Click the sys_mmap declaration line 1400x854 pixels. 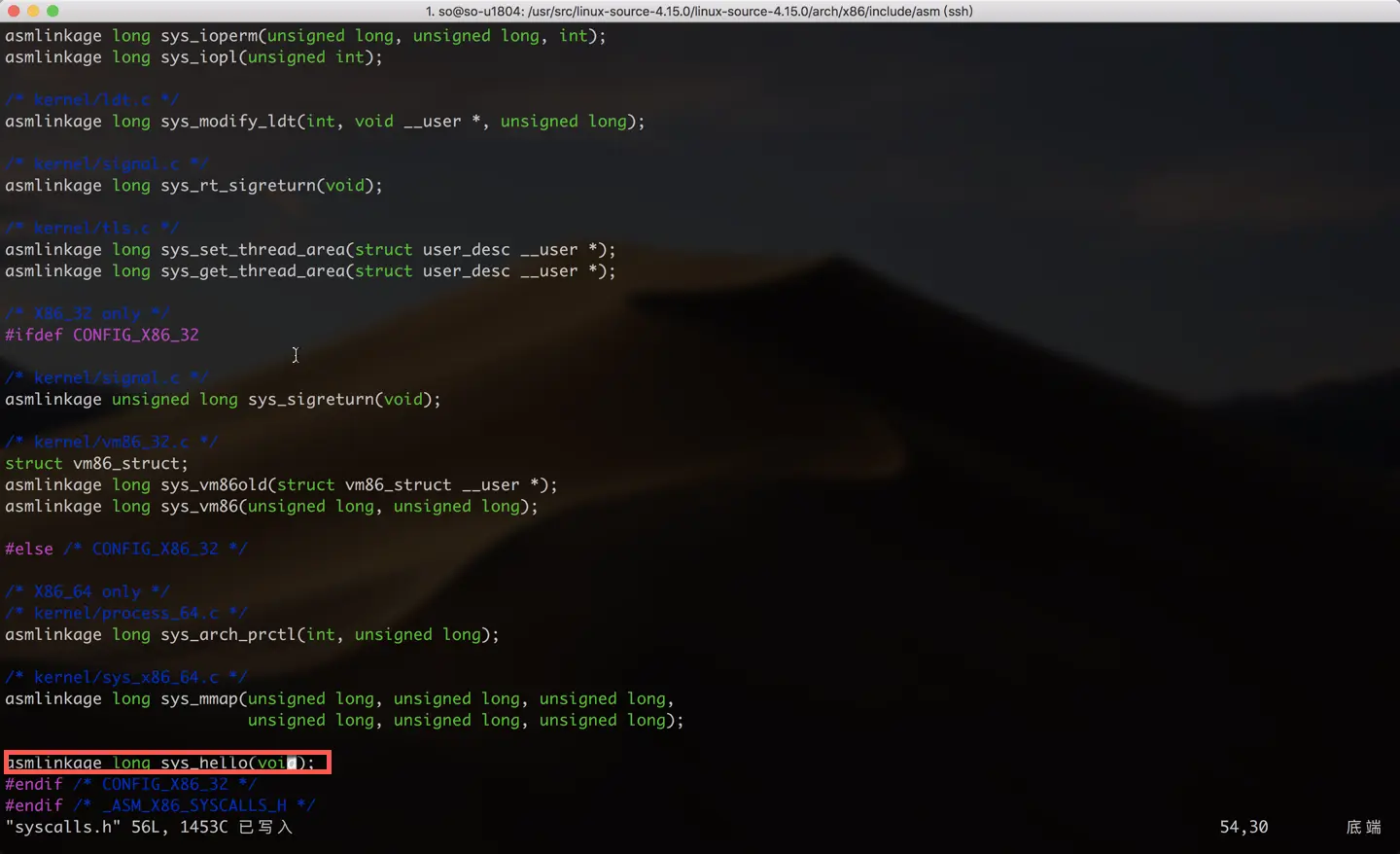(339, 699)
